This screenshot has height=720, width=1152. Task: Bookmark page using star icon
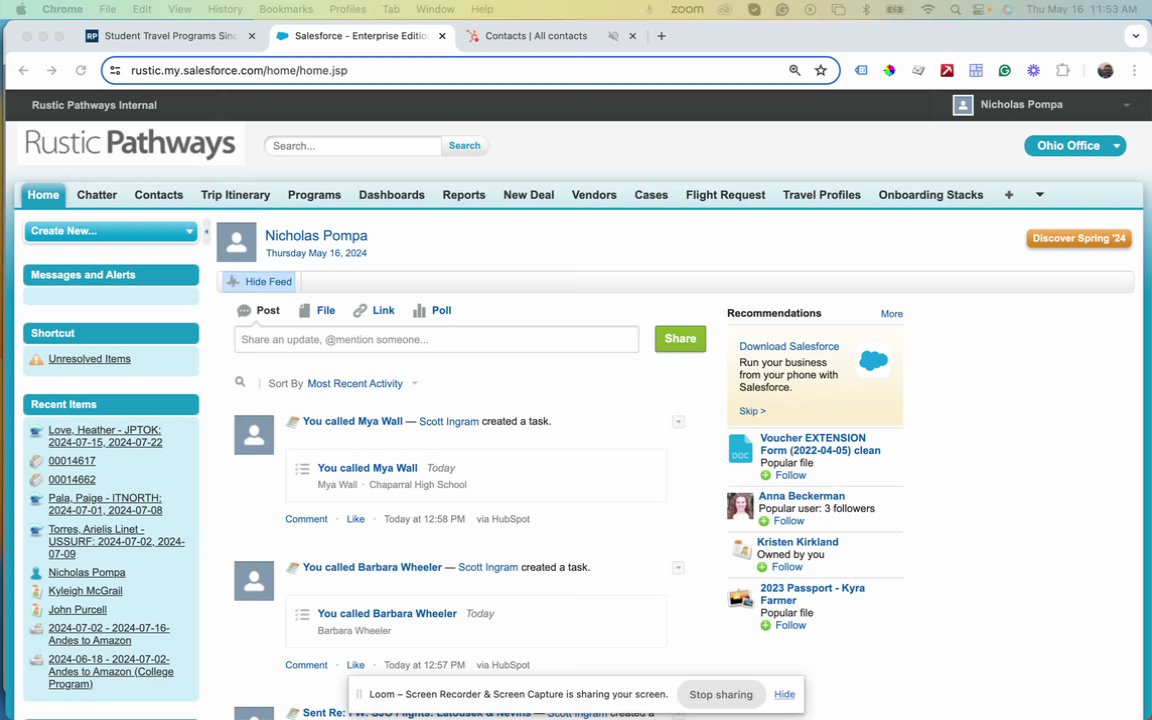pos(821,71)
